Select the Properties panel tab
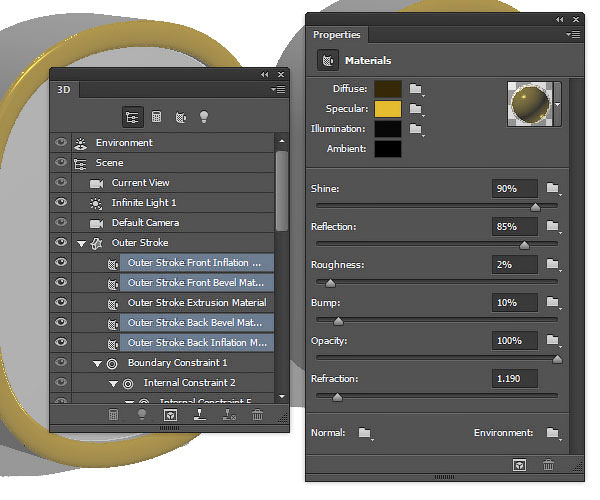 337,34
